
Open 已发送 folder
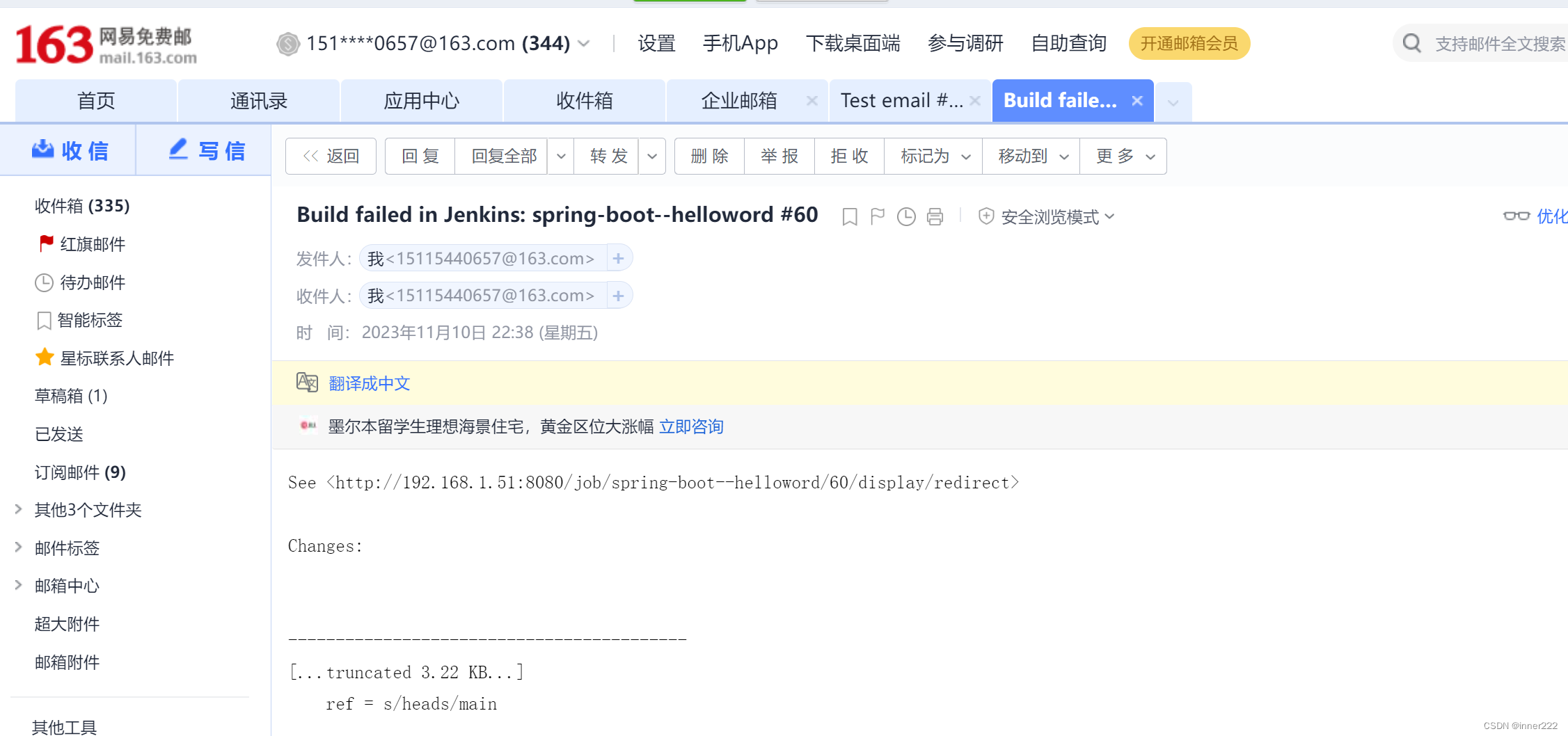tap(59, 434)
